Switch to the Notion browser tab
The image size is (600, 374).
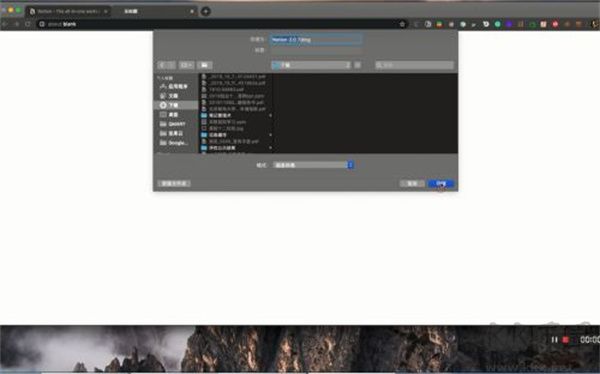point(68,11)
